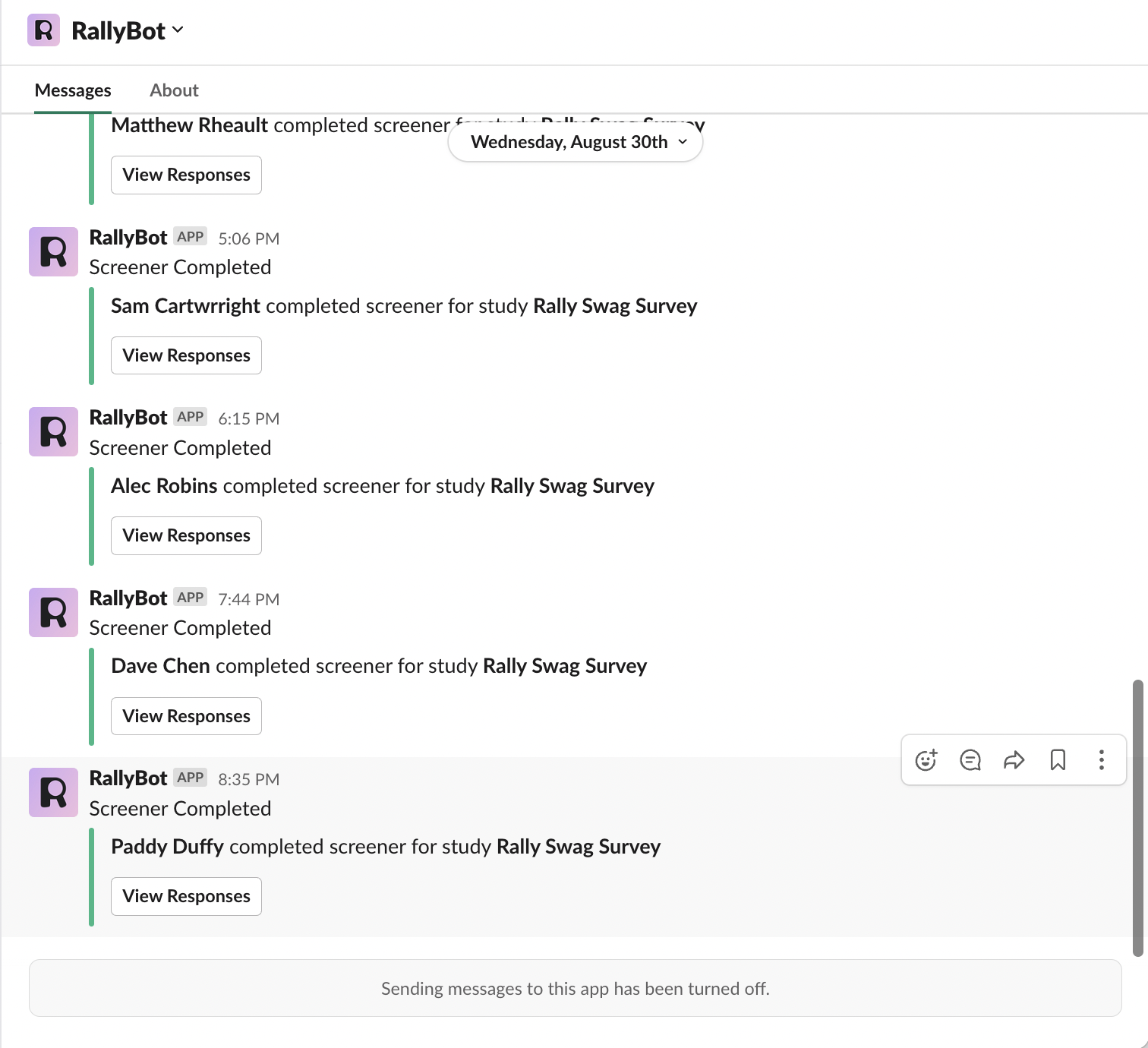This screenshot has height=1048, width=1148.
Task: Click the RallyBot logo in the header
Action: coord(43,30)
